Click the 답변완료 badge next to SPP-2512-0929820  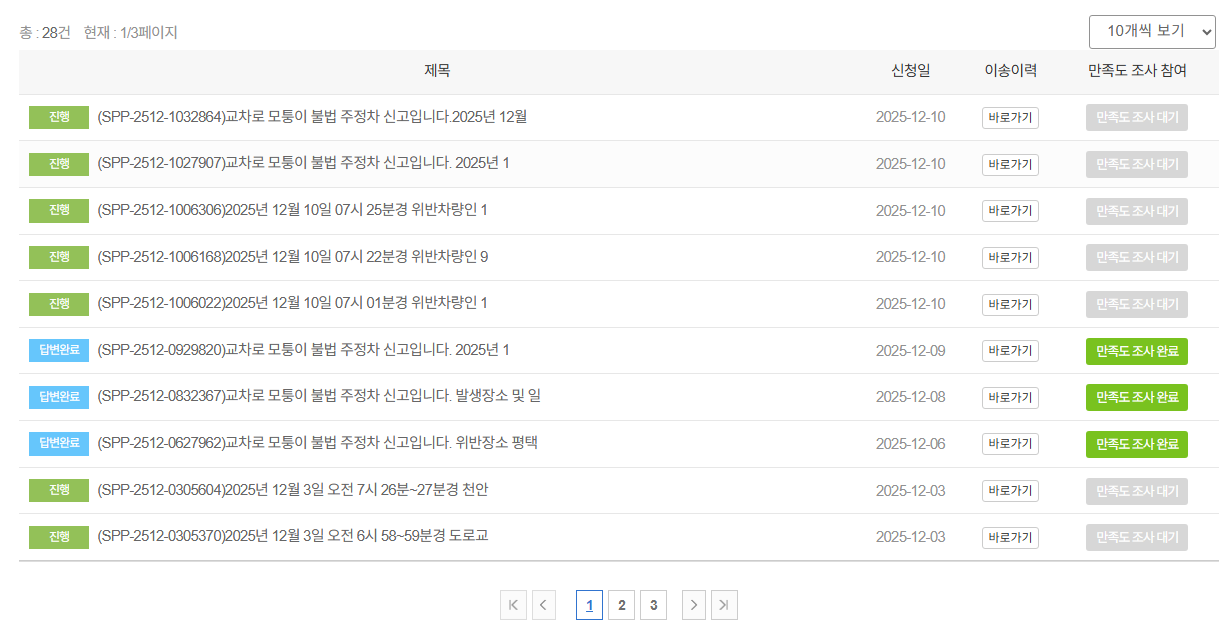(58, 350)
